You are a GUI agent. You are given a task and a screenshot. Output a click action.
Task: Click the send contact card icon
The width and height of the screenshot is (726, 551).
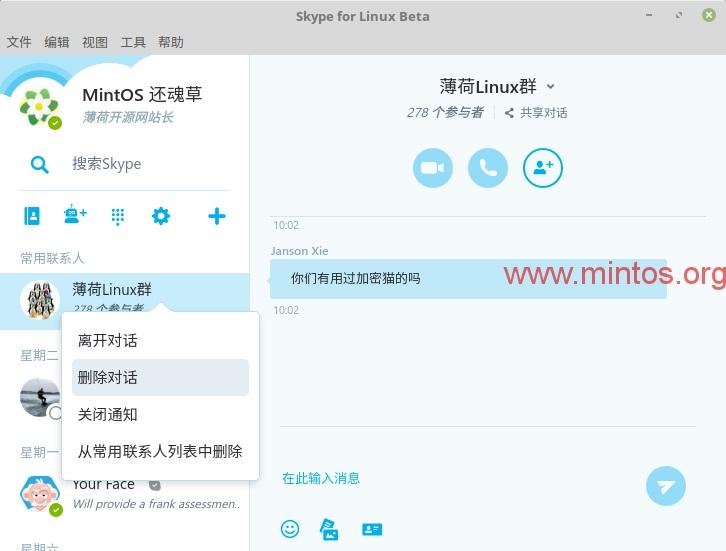coord(372,529)
